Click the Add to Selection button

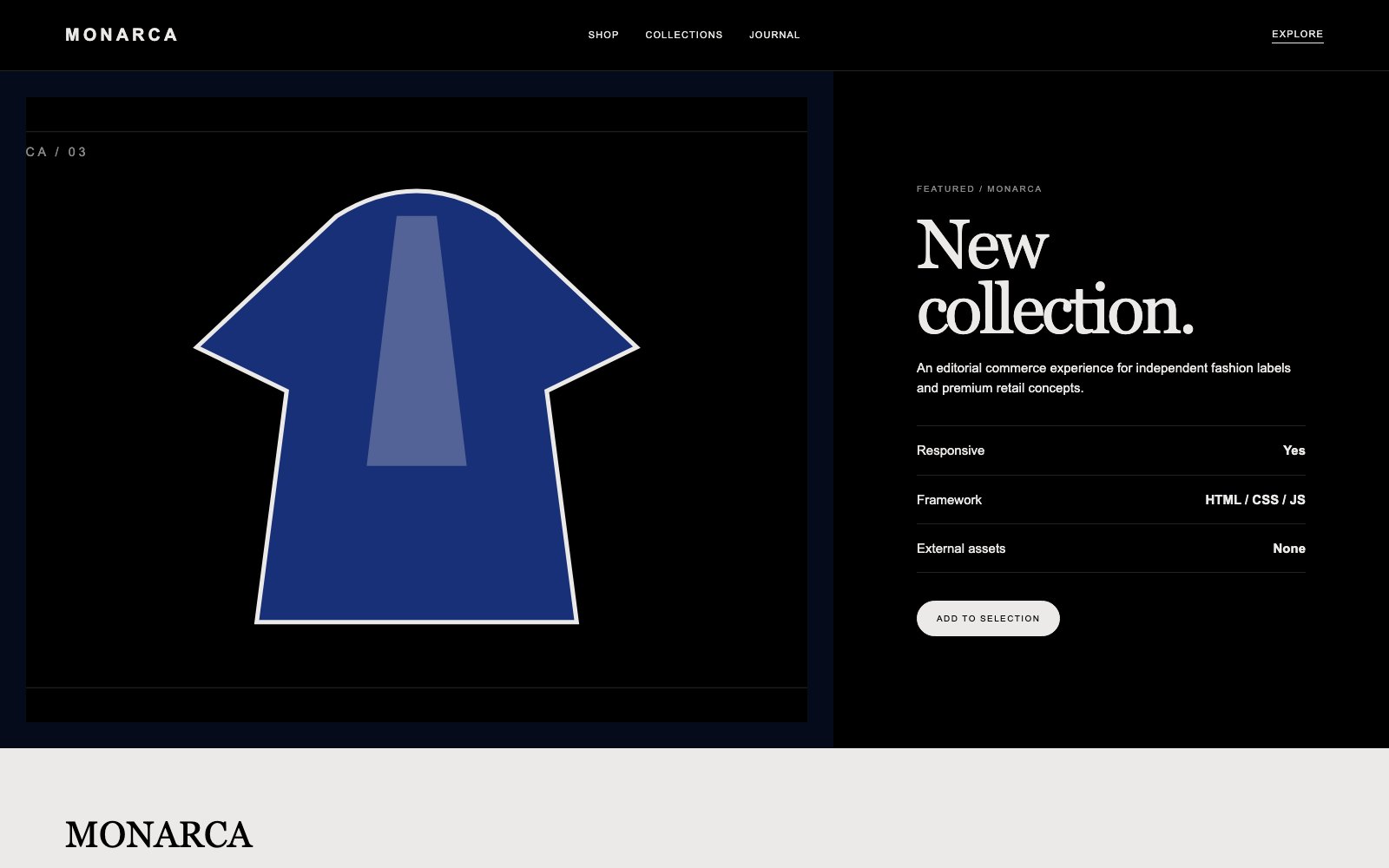(x=988, y=618)
